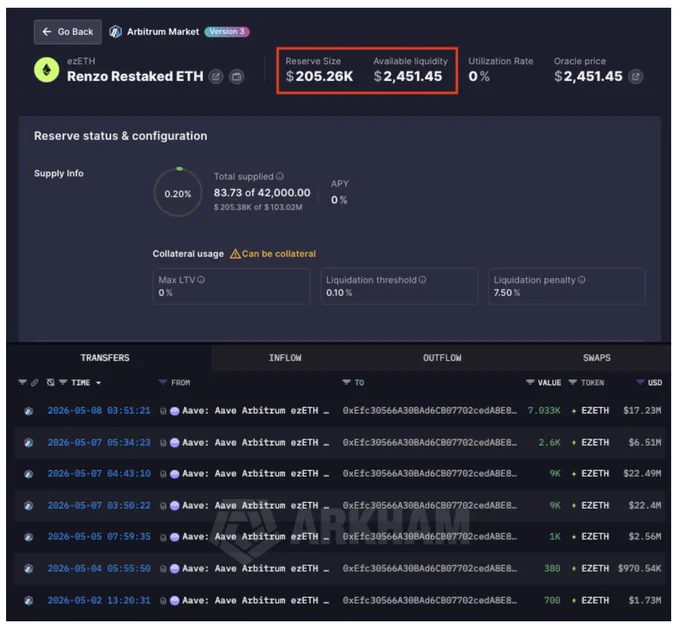Click the 0.20% supply progress ring
The image size is (680, 629).
178,193
